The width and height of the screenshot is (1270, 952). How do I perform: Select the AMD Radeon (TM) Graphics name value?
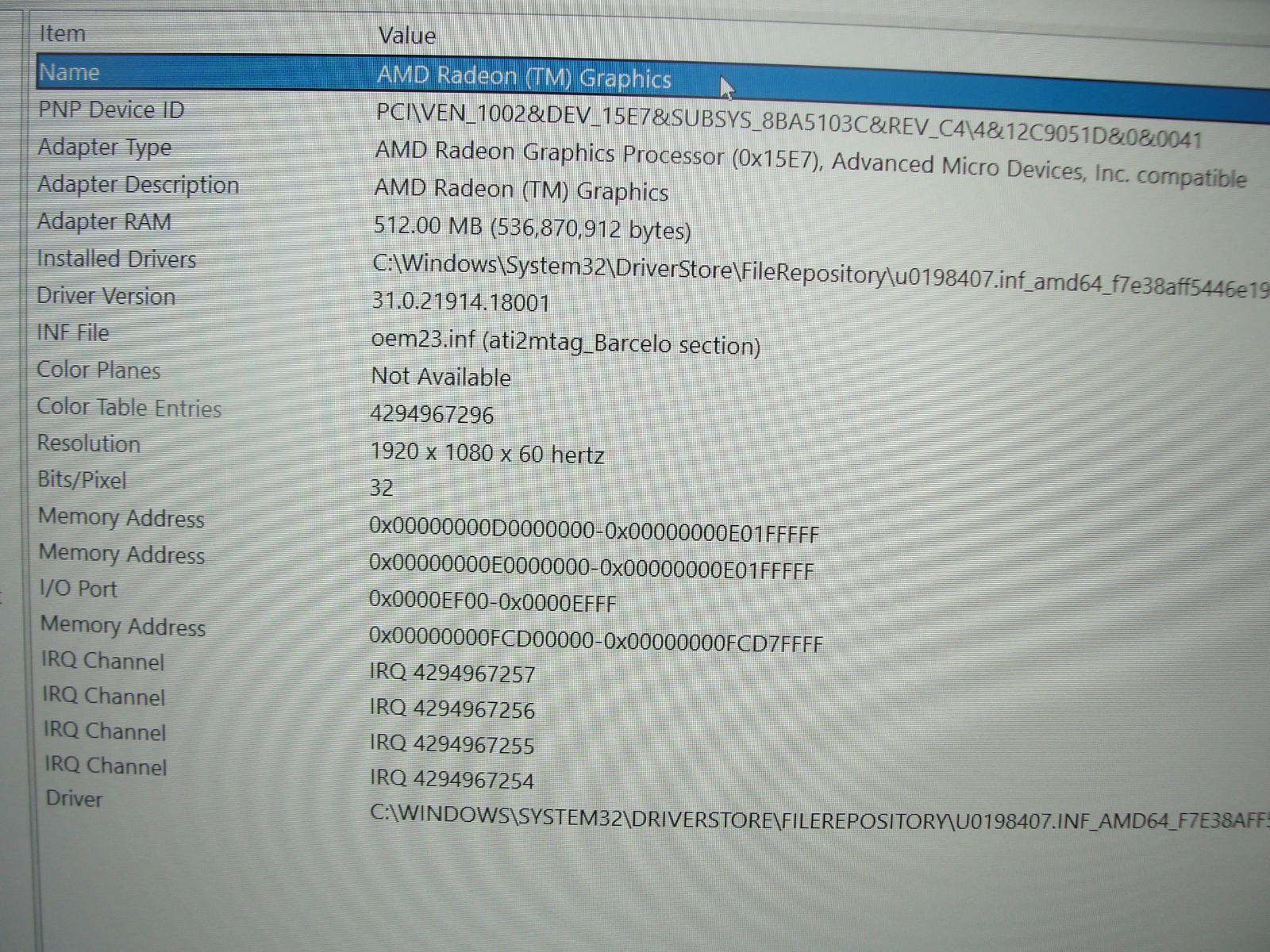pos(524,77)
